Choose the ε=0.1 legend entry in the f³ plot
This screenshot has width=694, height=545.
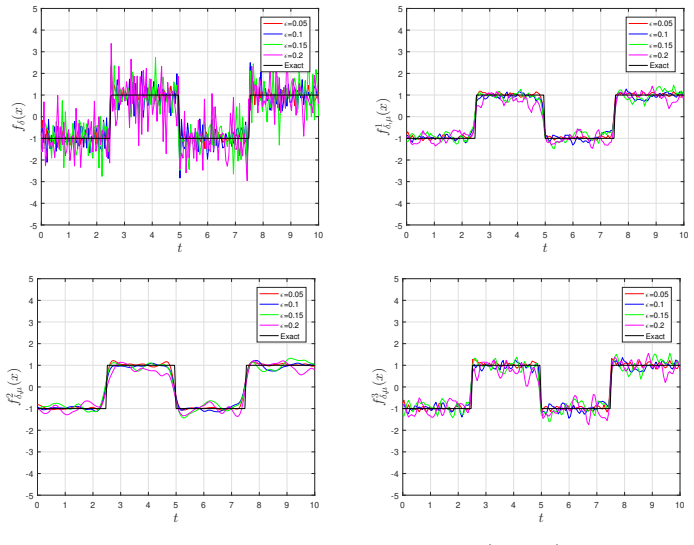pos(644,305)
